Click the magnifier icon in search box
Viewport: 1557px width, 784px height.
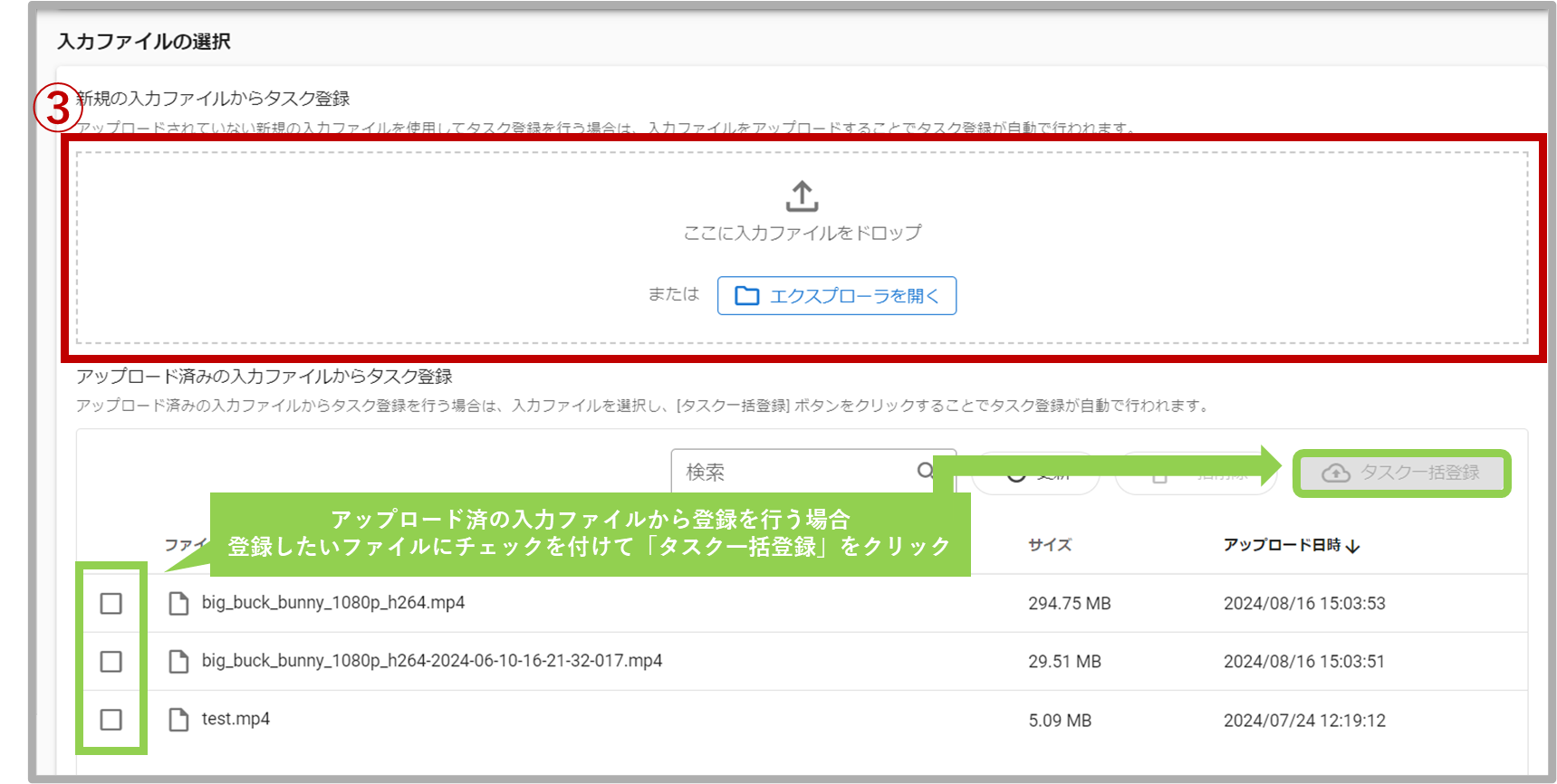coord(925,471)
